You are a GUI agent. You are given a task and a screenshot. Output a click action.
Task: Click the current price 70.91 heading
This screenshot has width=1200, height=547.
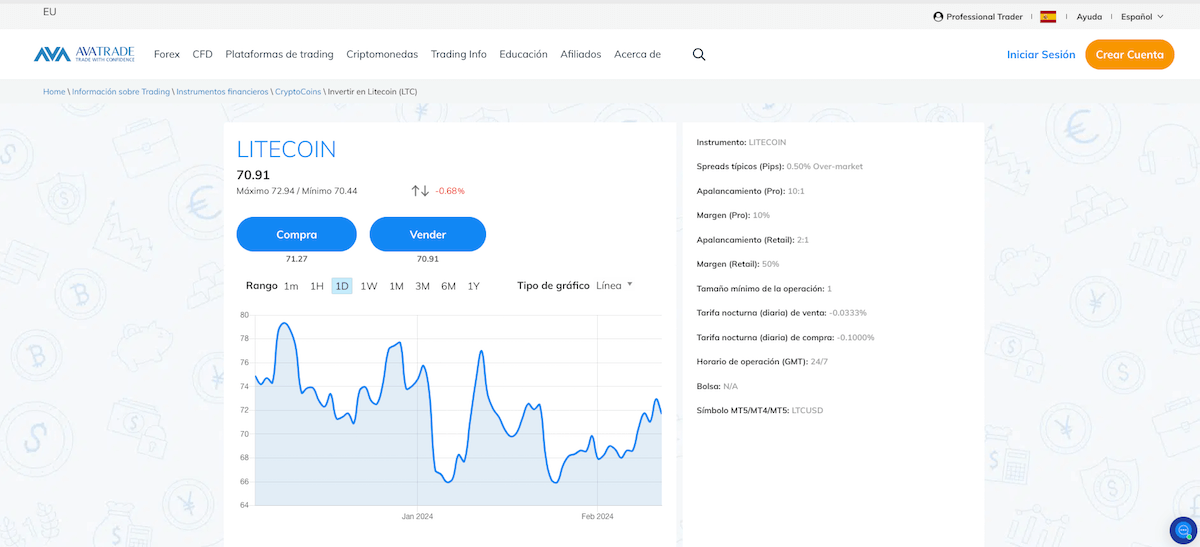coord(253,175)
